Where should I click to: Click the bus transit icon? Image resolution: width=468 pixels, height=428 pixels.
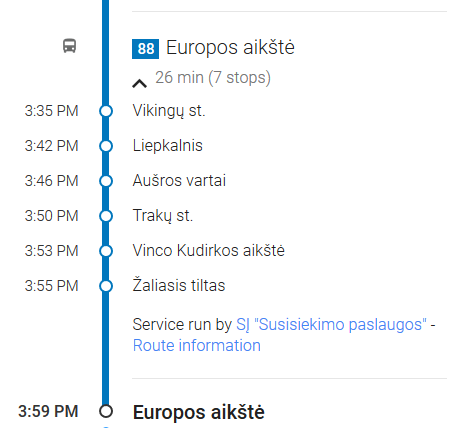point(70,46)
